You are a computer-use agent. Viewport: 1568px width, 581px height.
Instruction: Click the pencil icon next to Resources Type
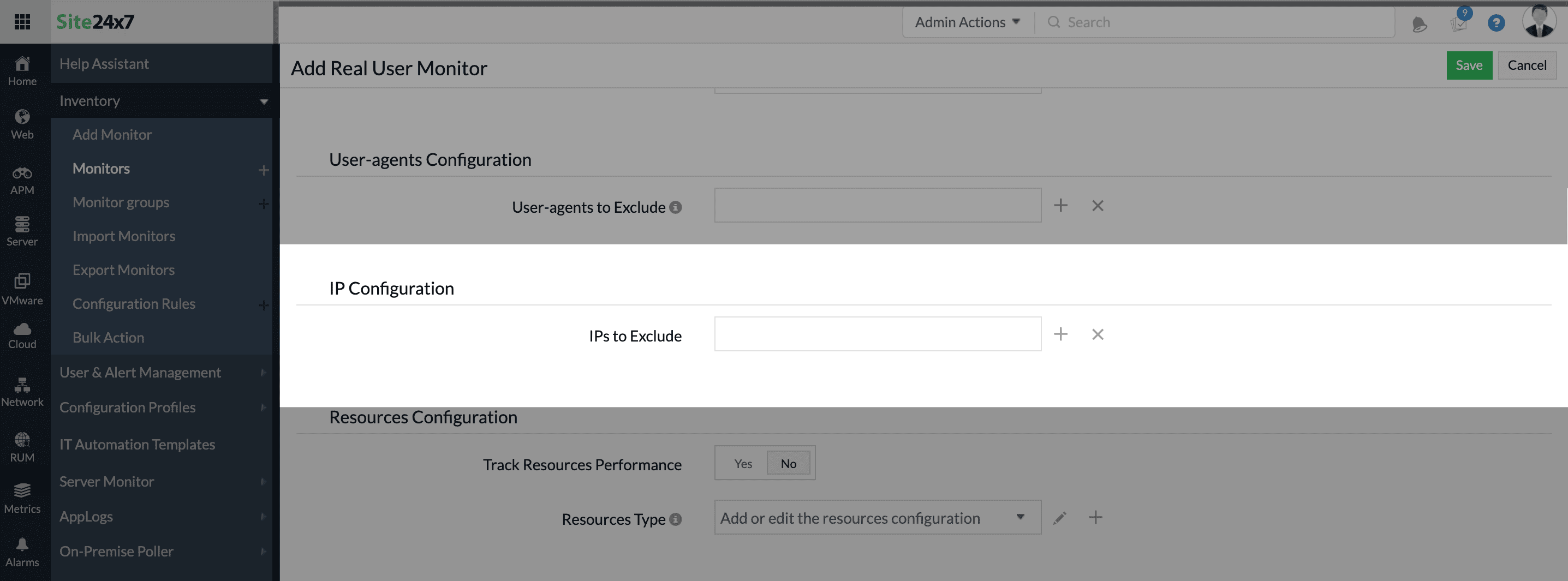(x=1060, y=518)
